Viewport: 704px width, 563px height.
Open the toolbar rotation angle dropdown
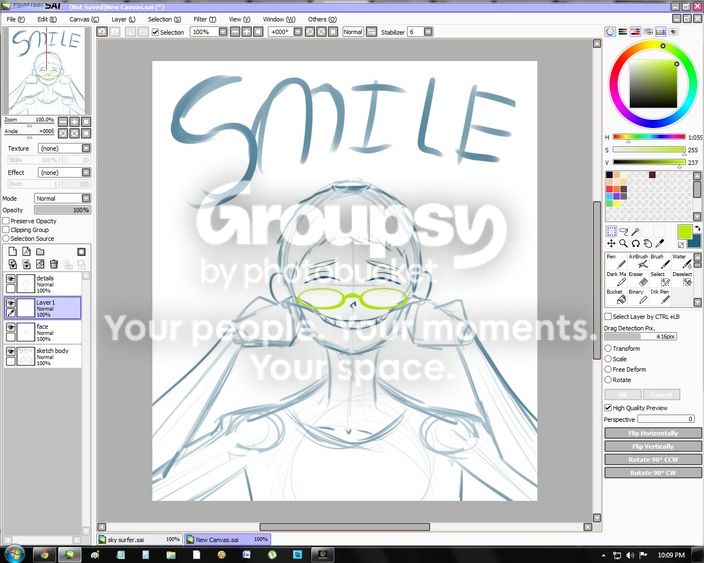298,32
